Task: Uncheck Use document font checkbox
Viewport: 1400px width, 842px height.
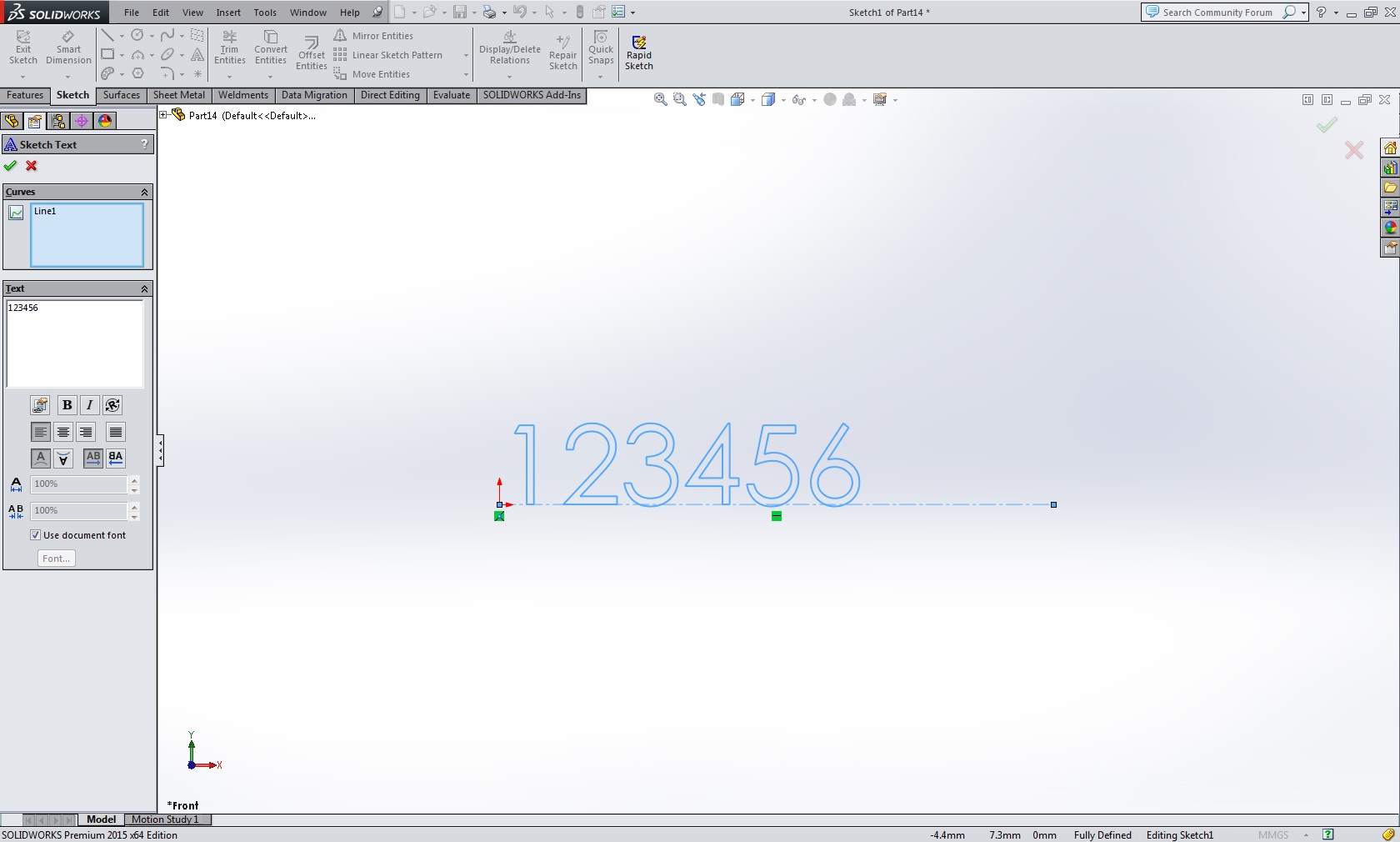Action: click(x=36, y=535)
